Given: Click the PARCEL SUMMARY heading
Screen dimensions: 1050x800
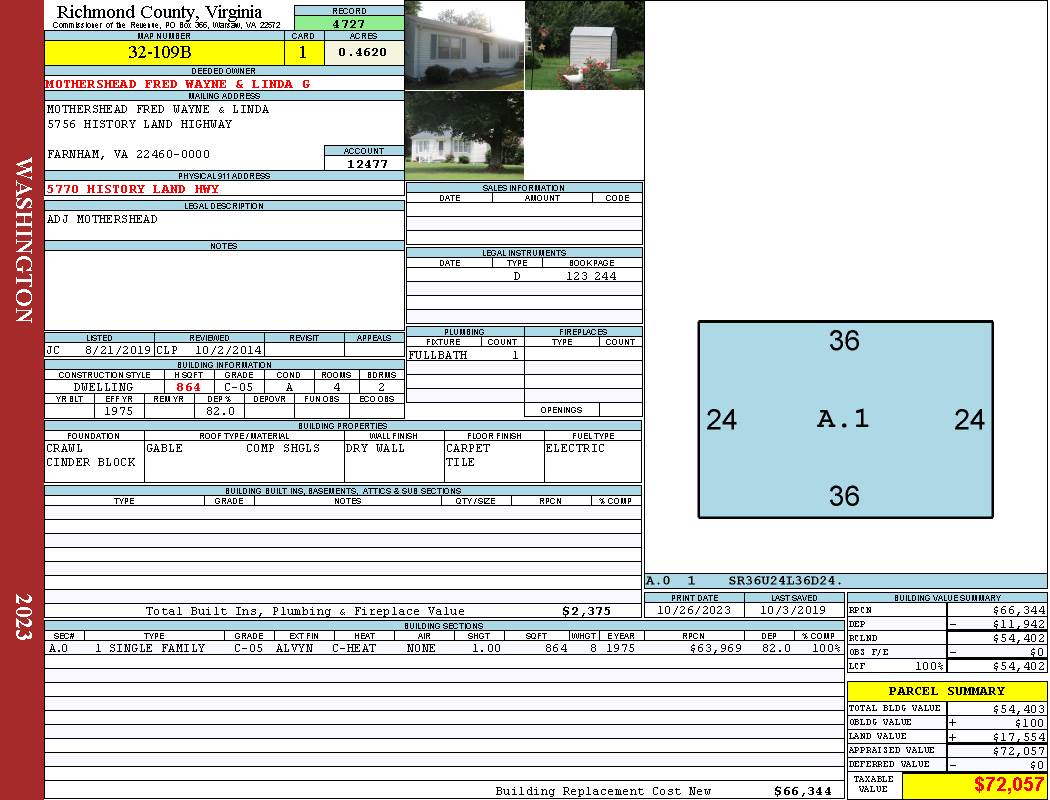Looking at the screenshot, I should 947,691.
